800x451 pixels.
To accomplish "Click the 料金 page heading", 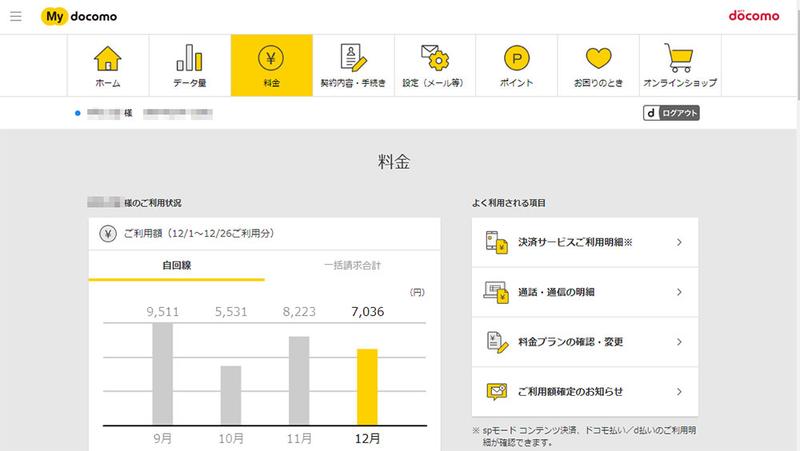I will tap(394, 162).
